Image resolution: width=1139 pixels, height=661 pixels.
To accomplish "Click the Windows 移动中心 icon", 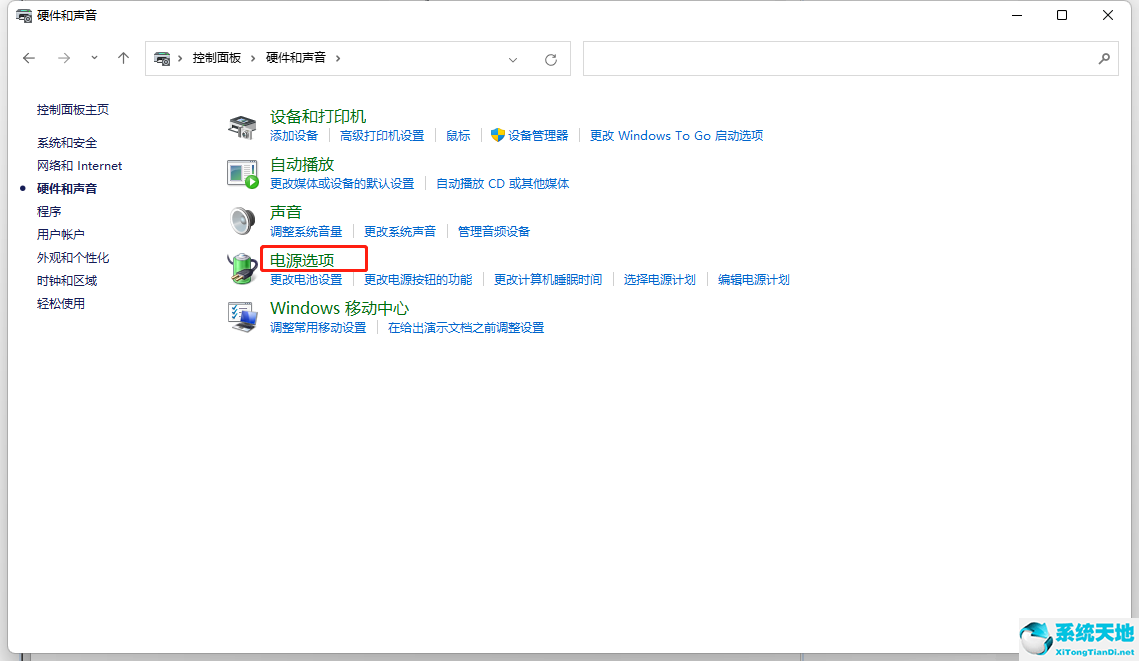I will tap(242, 316).
